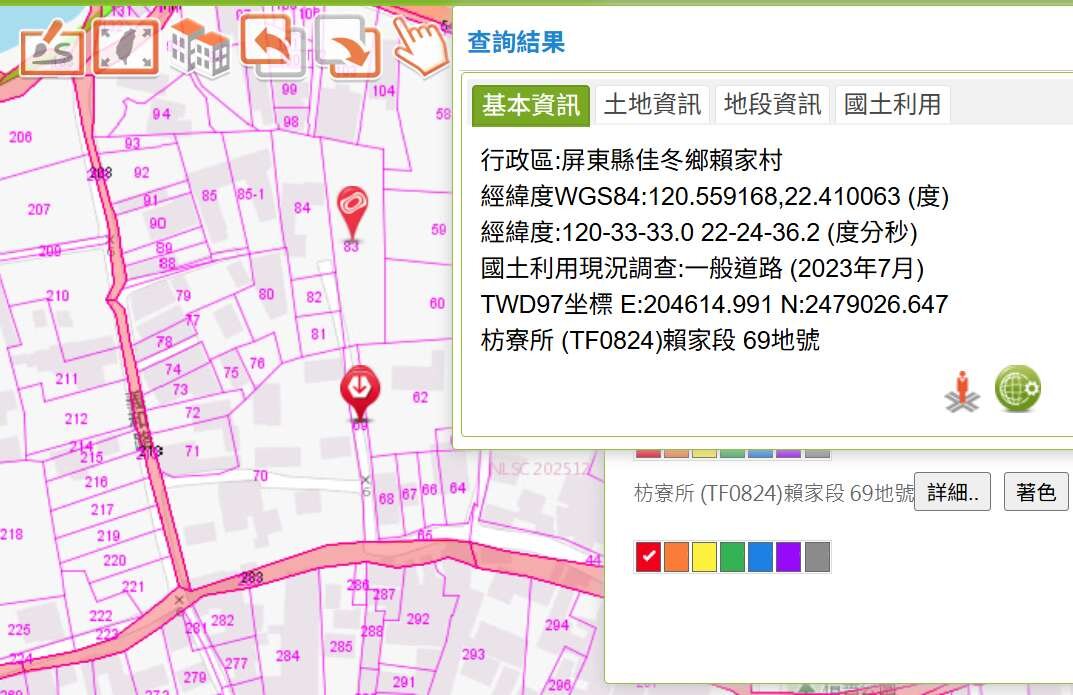Choose the yellow color swatch
This screenshot has width=1073, height=695.
(x=704, y=557)
